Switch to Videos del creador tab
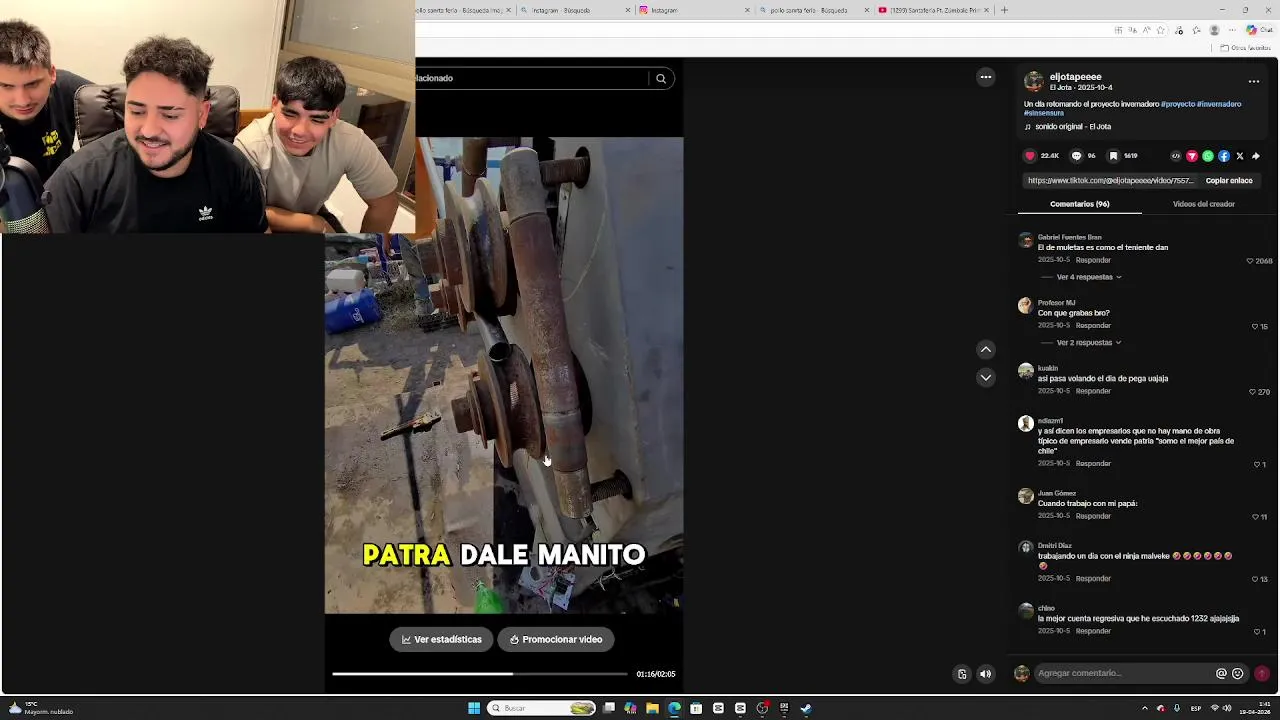 point(1204,204)
